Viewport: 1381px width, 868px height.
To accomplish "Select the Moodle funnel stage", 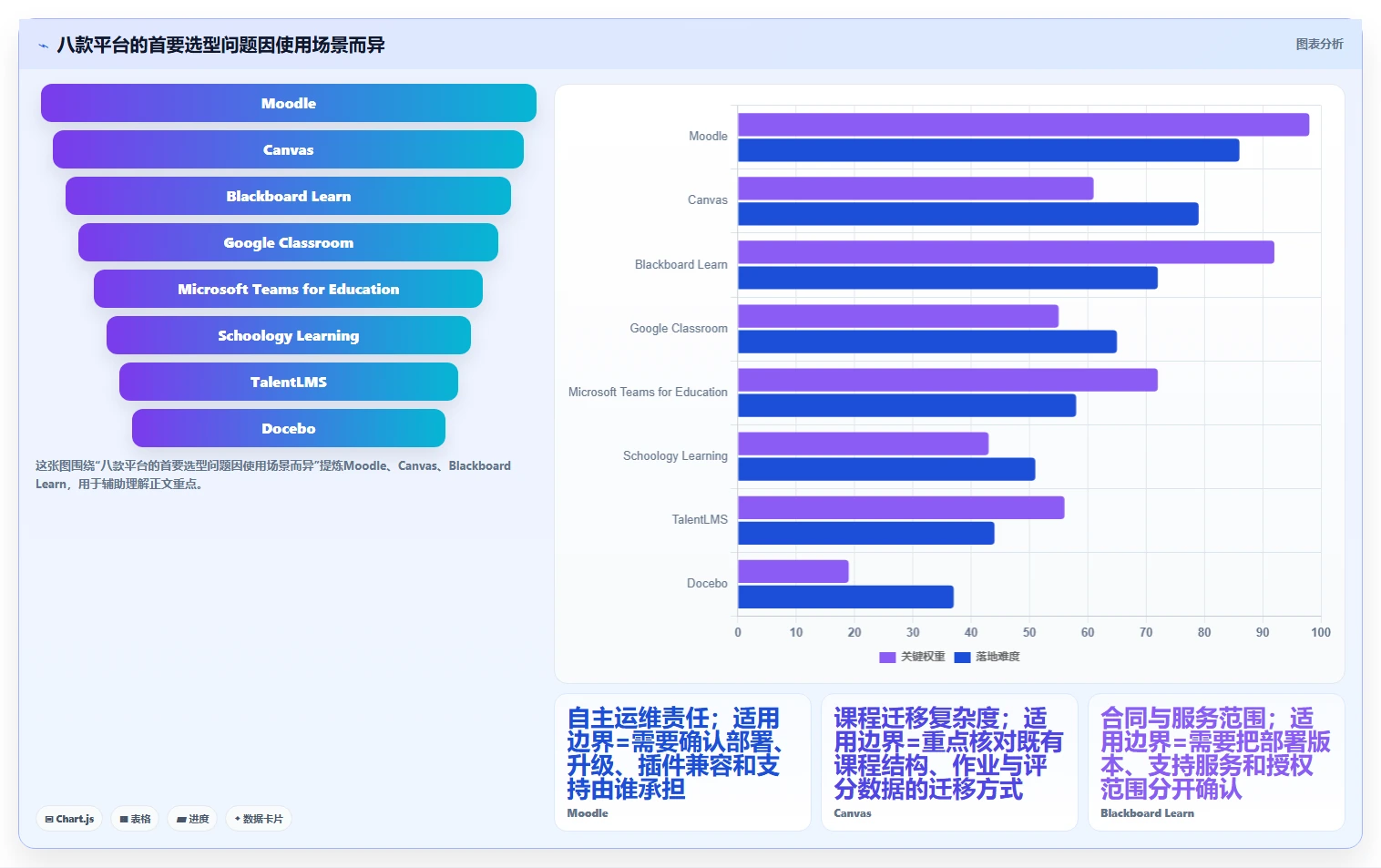I will pos(289,103).
